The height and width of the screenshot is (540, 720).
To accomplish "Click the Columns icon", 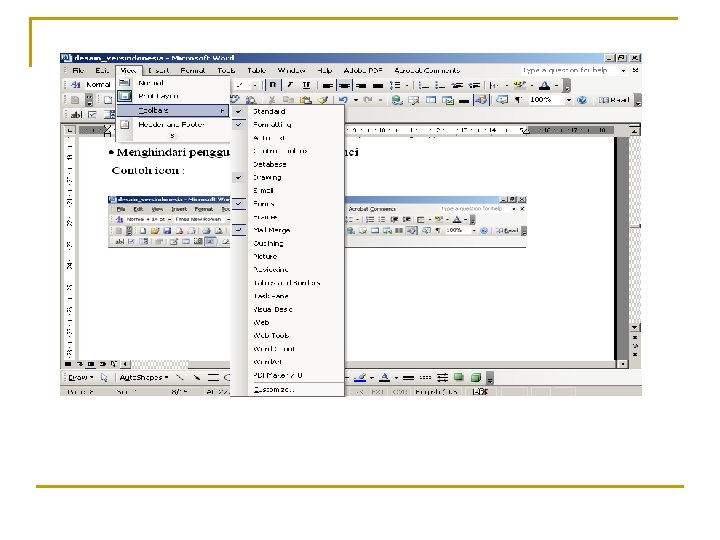I will coord(464,100).
